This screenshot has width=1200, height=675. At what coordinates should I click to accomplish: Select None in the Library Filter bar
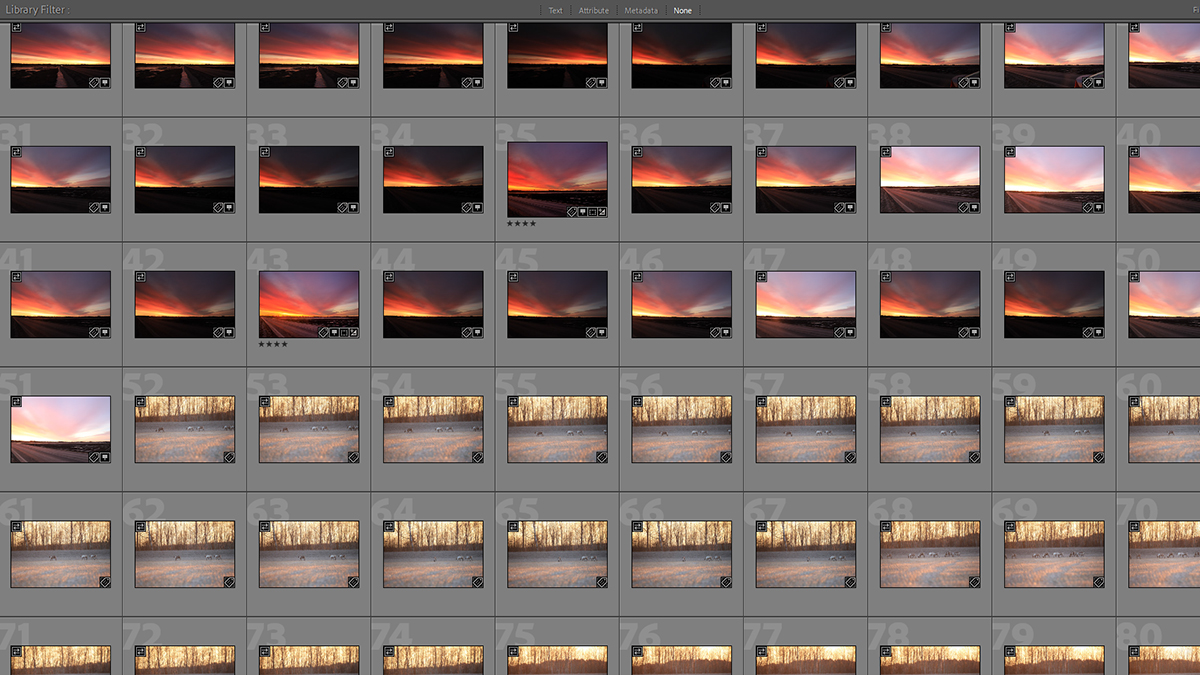pos(682,11)
